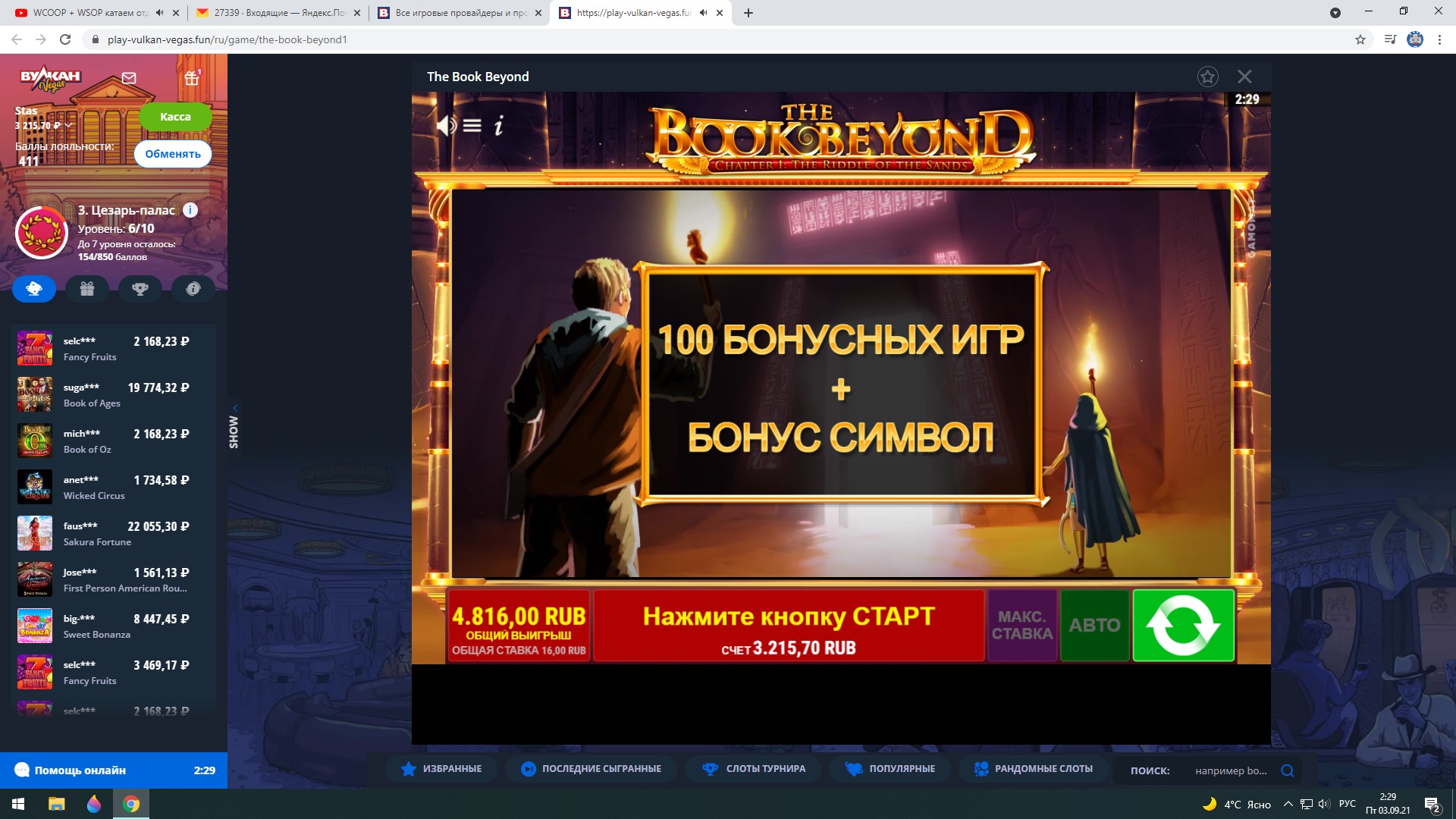Image resolution: width=1456 pixels, height=819 pixels.
Task: Select the trophy icon in the sidebar
Action: point(140,288)
